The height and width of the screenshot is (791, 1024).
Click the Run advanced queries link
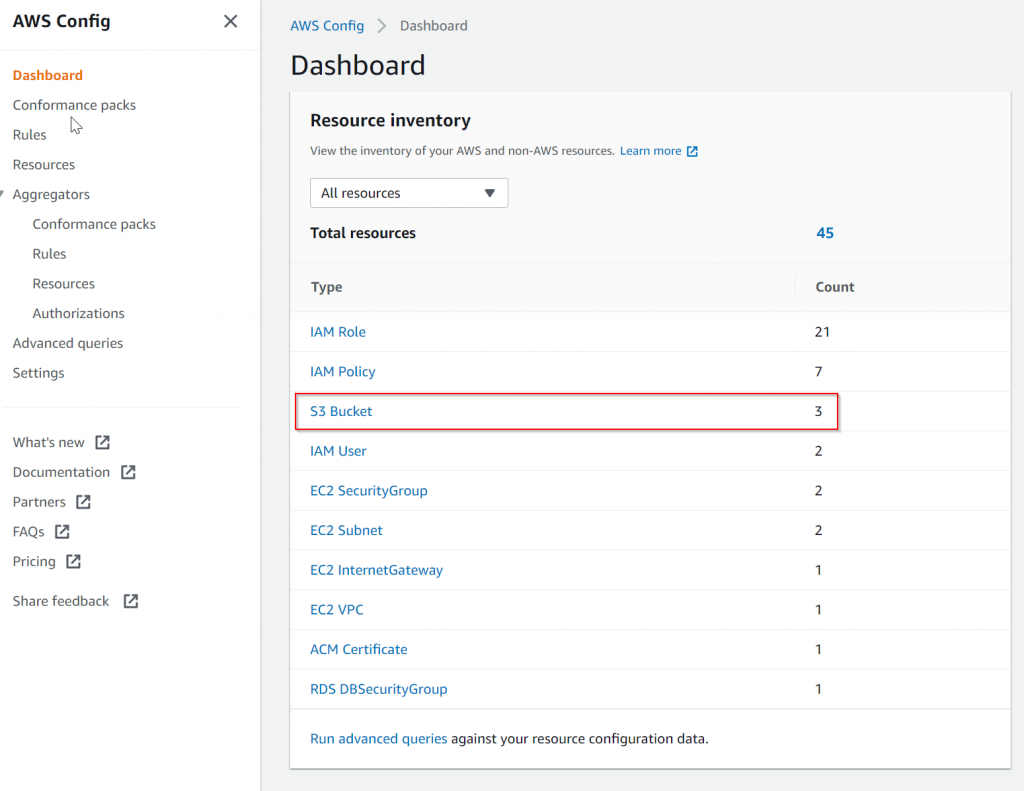(x=379, y=739)
